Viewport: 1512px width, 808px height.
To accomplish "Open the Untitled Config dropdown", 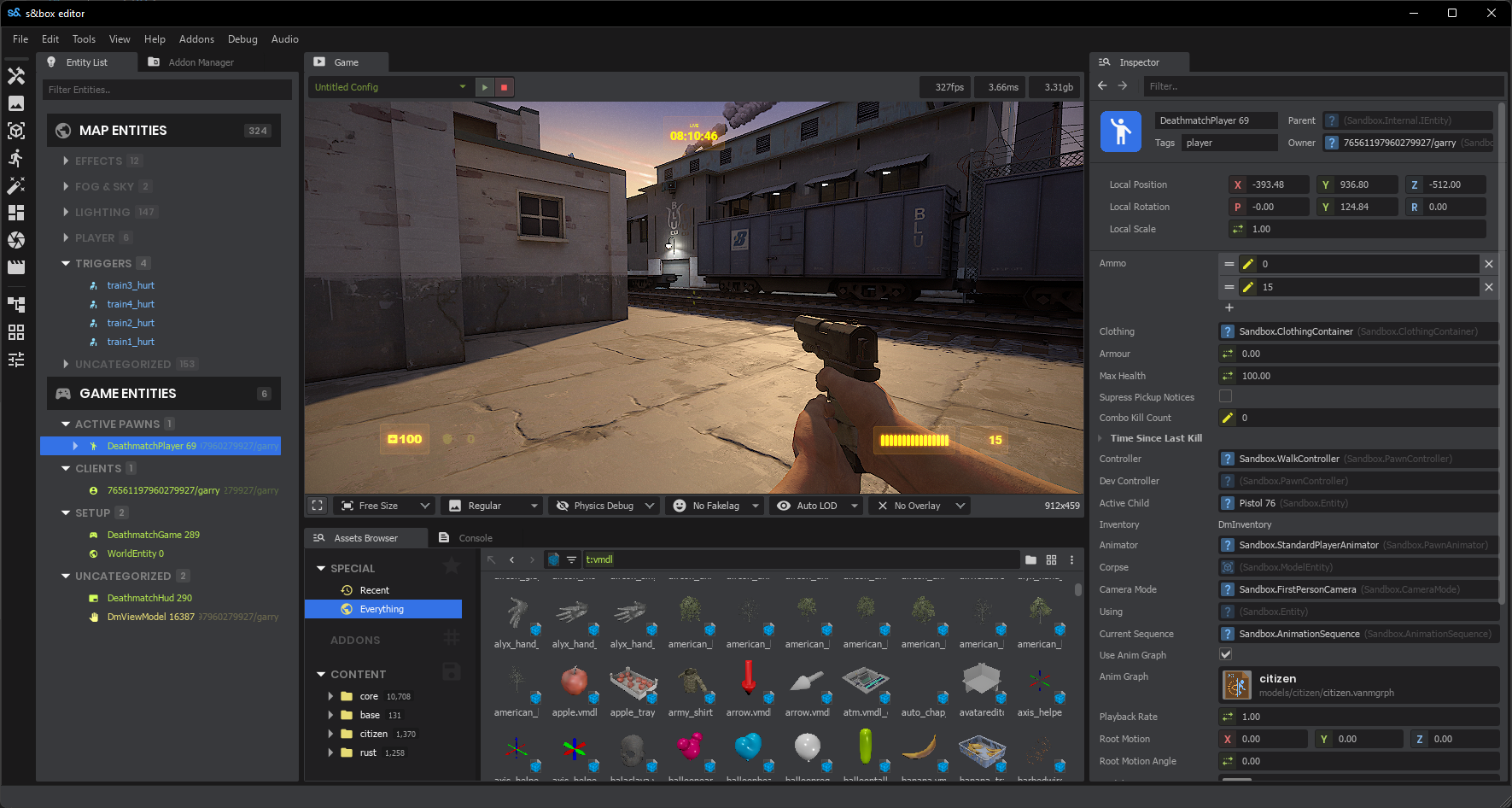I will [x=389, y=87].
